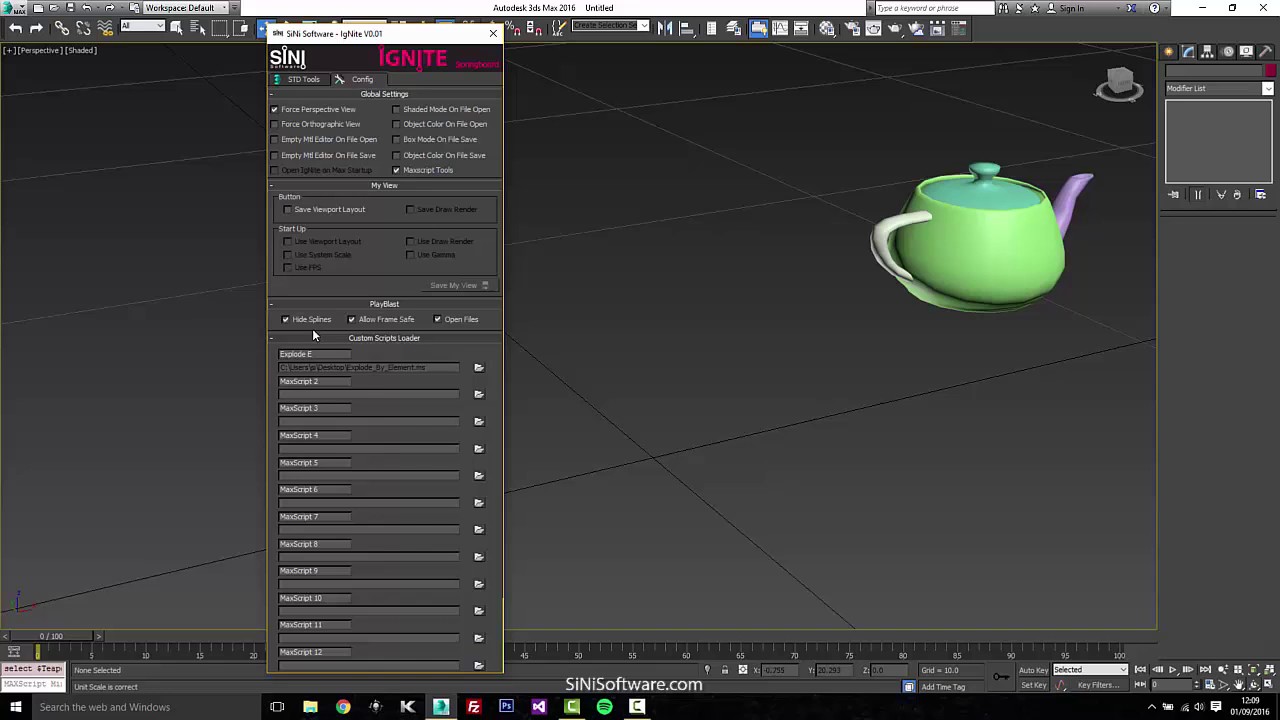Click the Mirror tool in the main toolbar
The width and height of the screenshot is (1280, 720).
point(665,28)
